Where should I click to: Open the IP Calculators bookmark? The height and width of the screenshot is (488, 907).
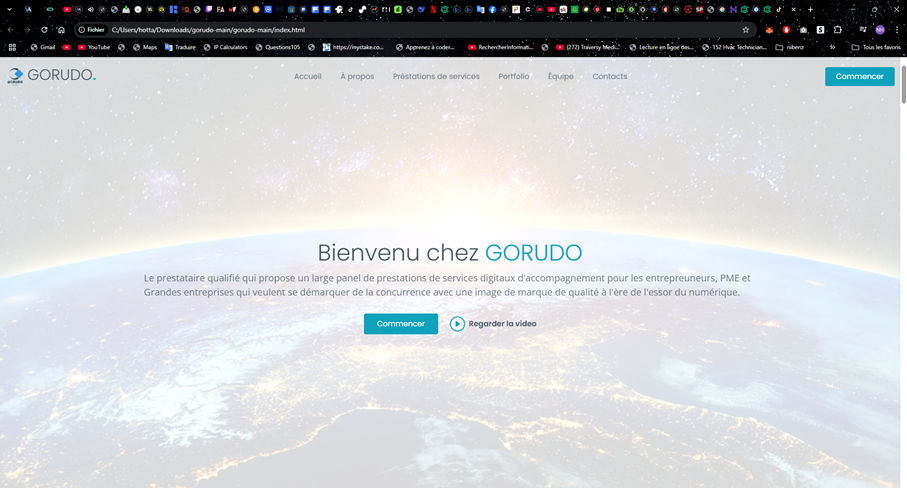coord(225,47)
